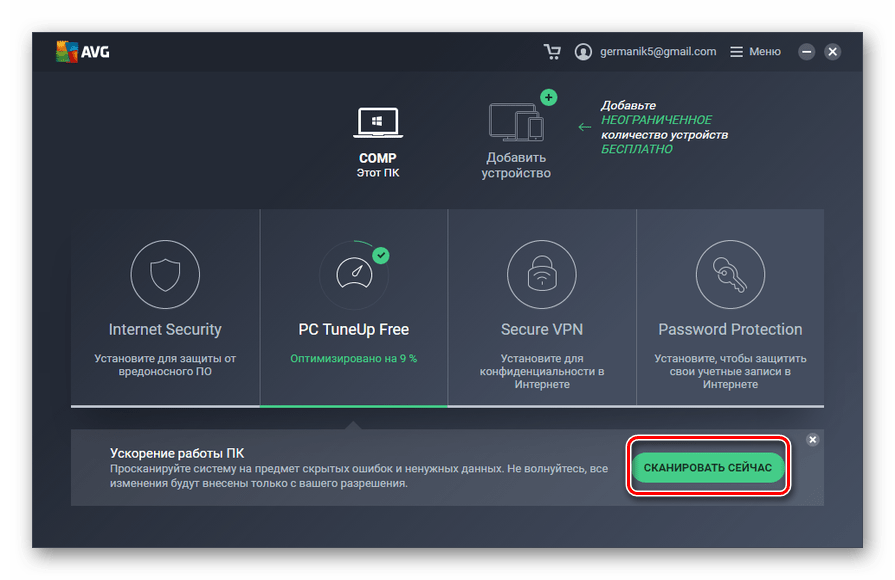Click Просканируйте систему description text
Viewport: 895px width, 580px height.
(x=359, y=476)
